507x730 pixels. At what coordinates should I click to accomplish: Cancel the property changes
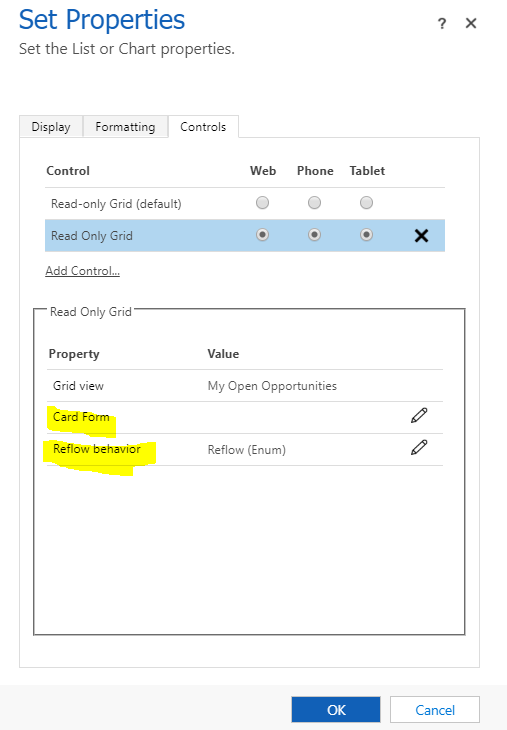pyautogui.click(x=435, y=710)
